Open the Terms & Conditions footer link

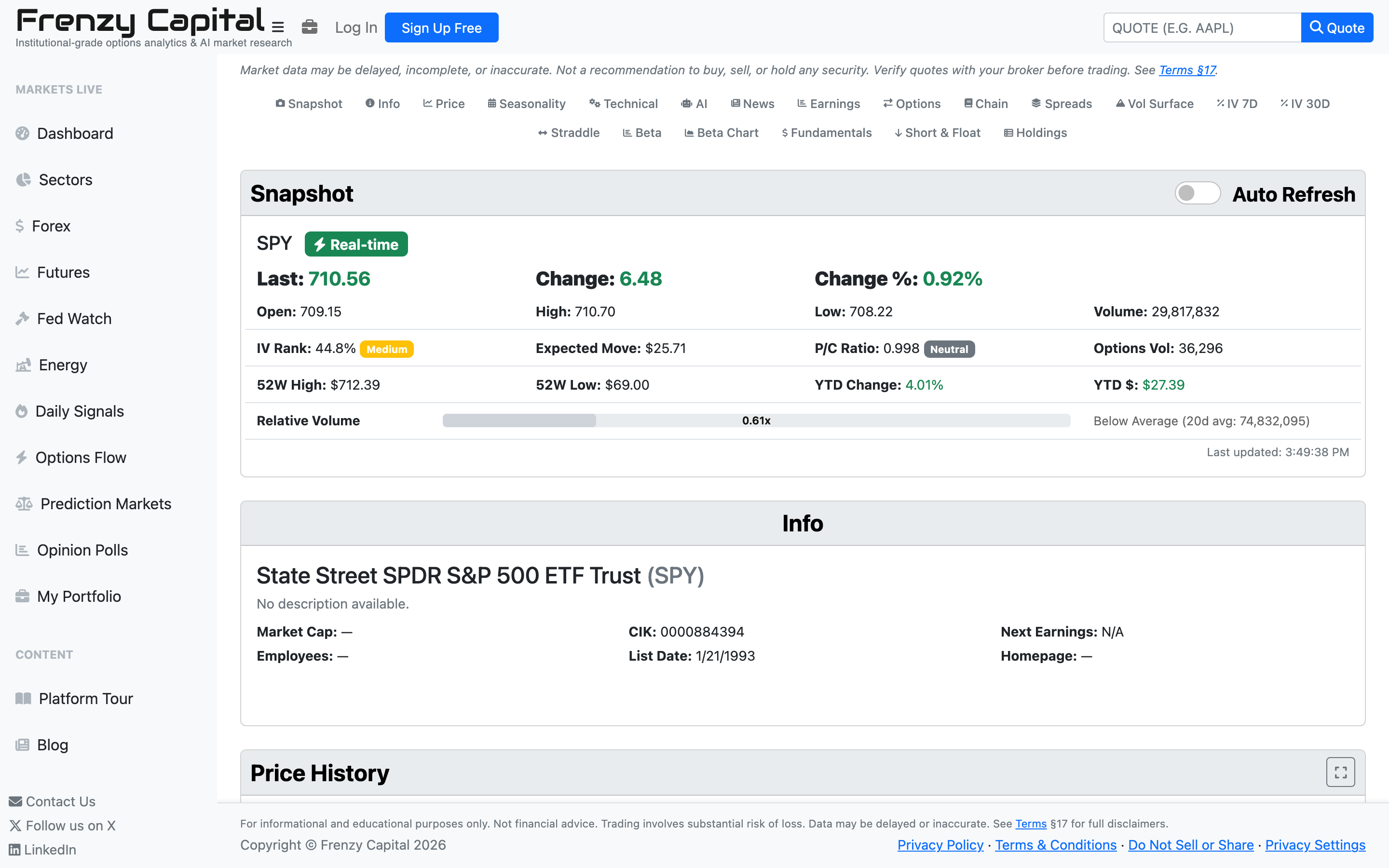pos(1056,845)
